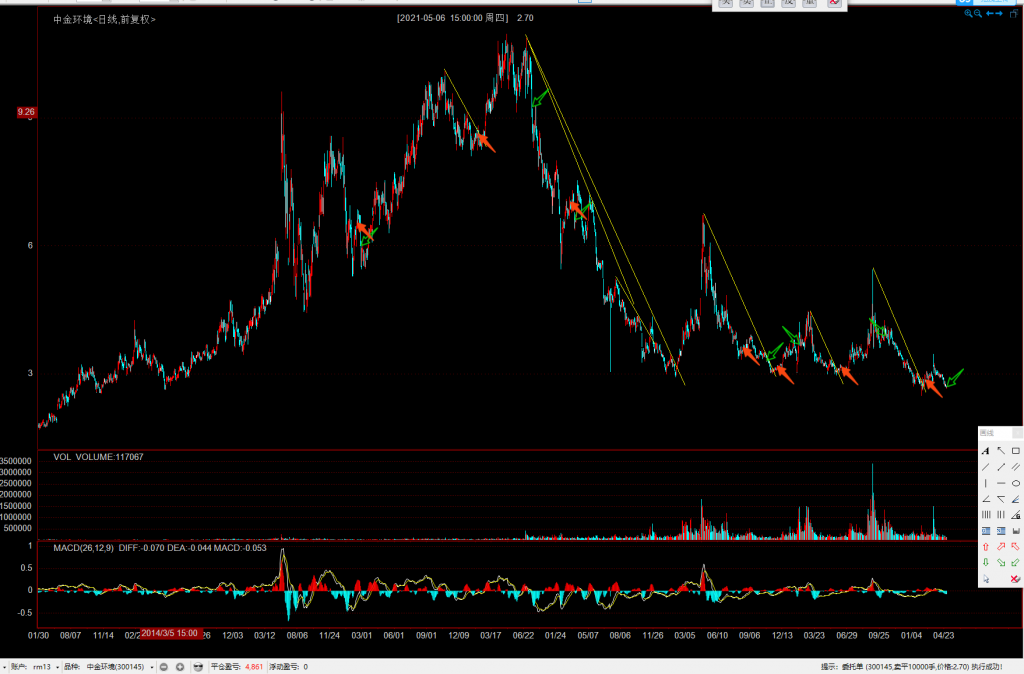Image resolution: width=1024 pixels, height=674 pixels.
Task: Click the 2014/3/5 date marker on axis
Action: tap(171, 634)
